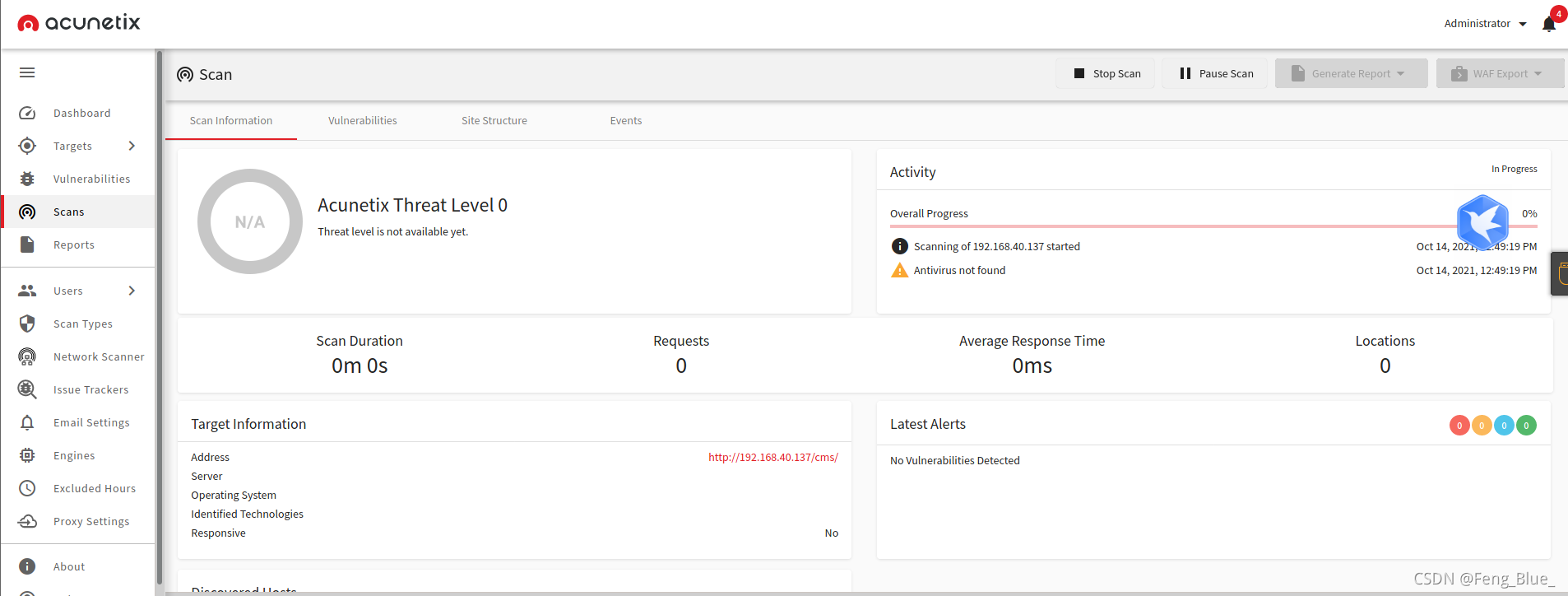Click the Scan Types shield icon

point(27,324)
